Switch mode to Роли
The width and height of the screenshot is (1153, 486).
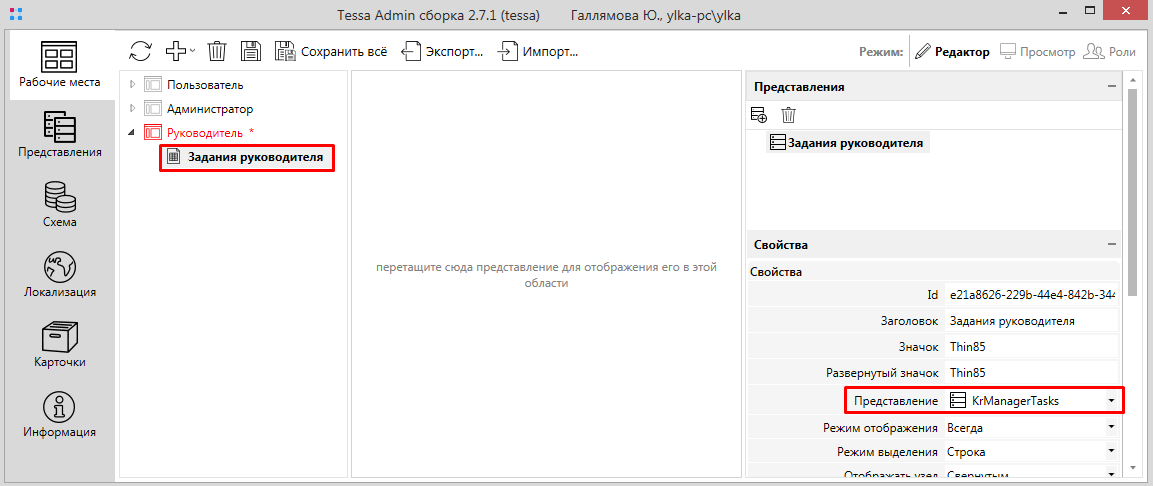[x=1110, y=52]
